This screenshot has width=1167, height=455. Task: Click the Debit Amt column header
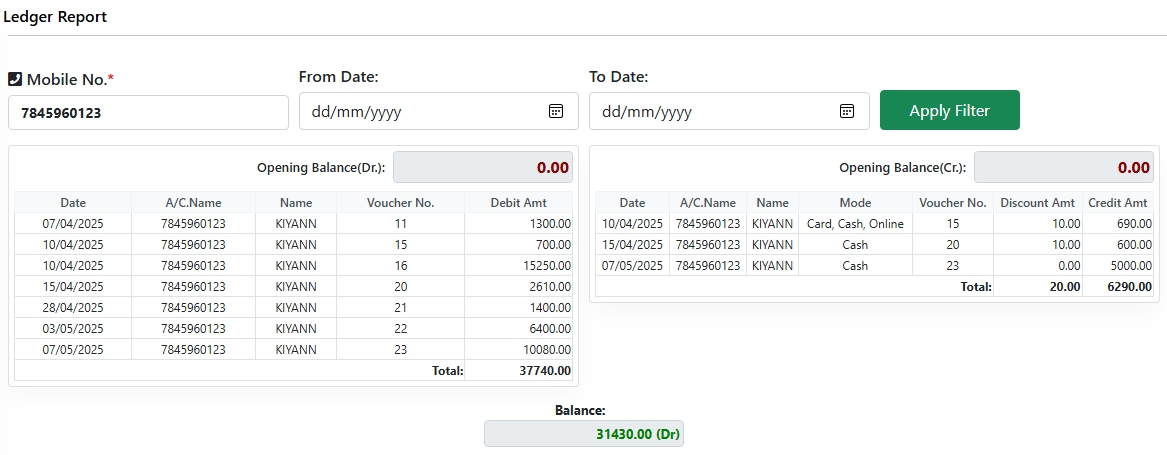pos(519,203)
